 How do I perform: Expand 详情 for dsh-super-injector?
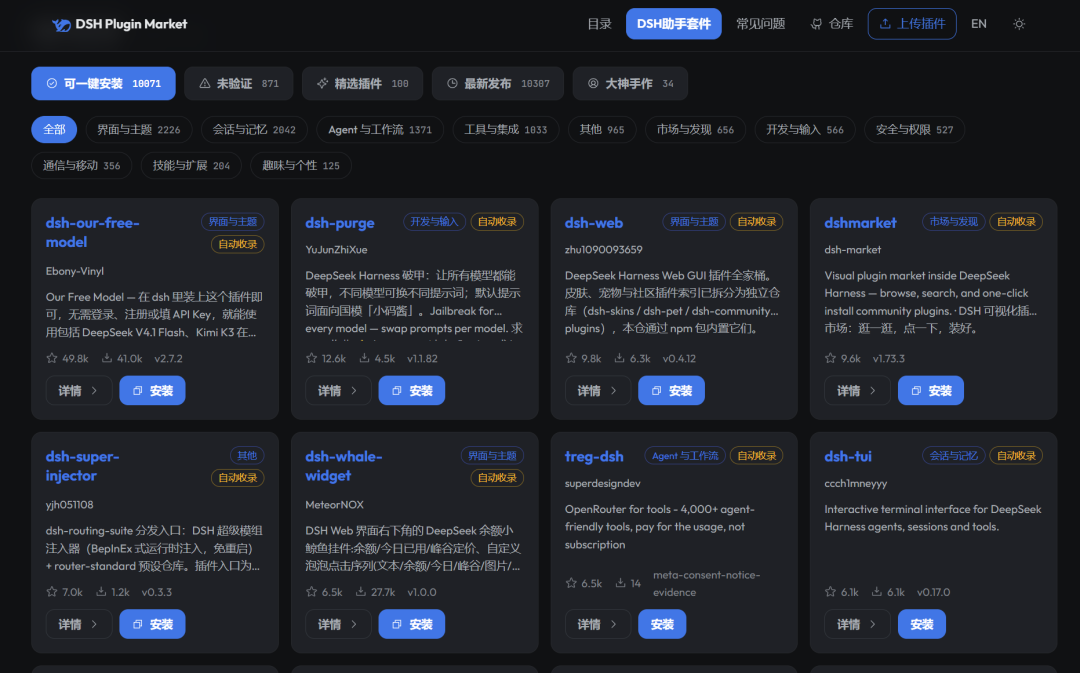pos(79,624)
